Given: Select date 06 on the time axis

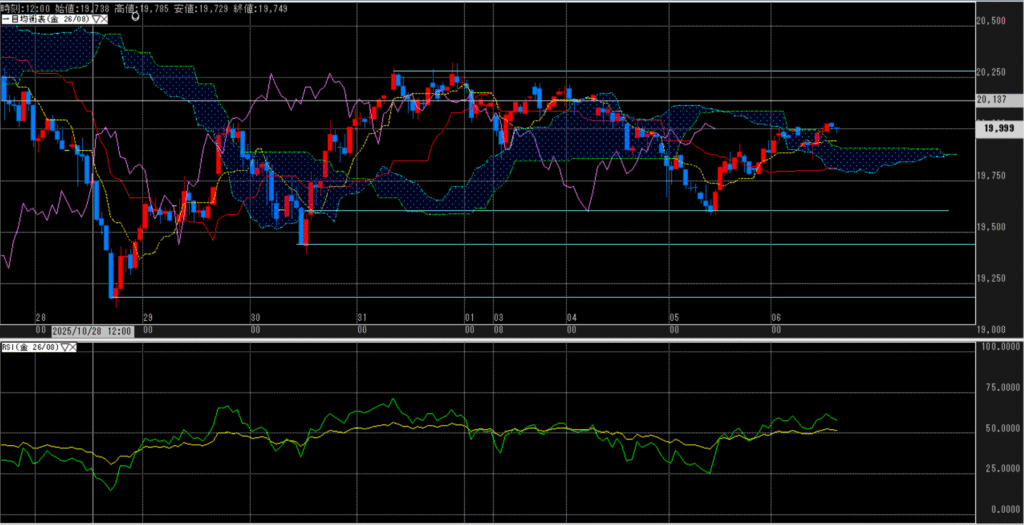Looking at the screenshot, I should 775,317.
